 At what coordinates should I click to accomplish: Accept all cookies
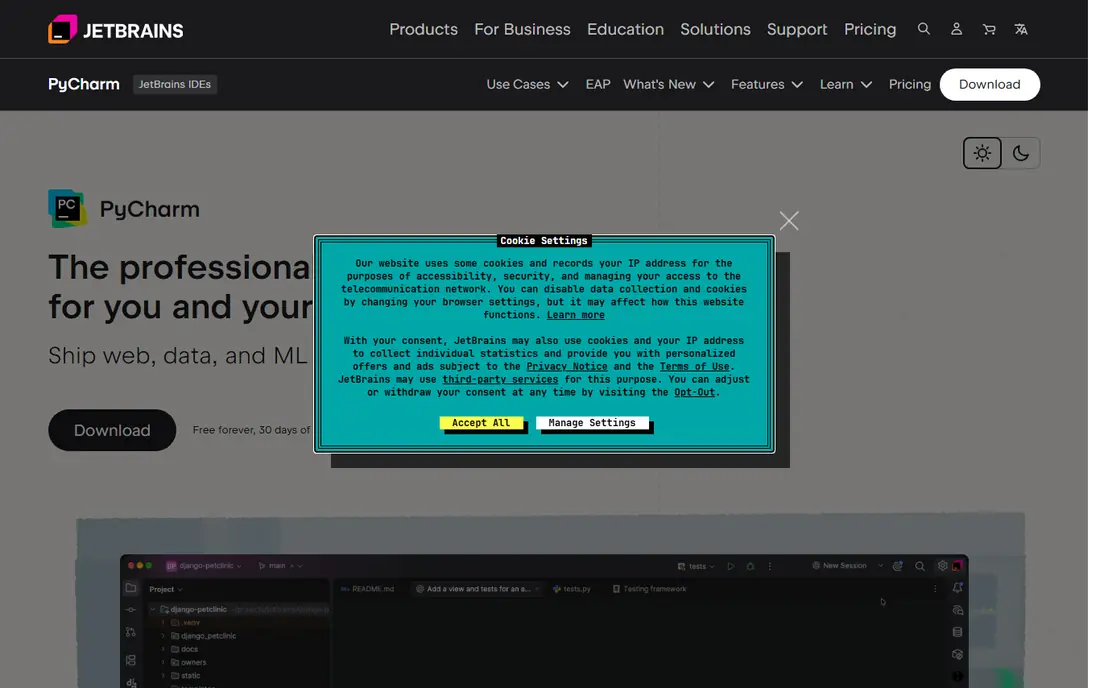coord(481,423)
